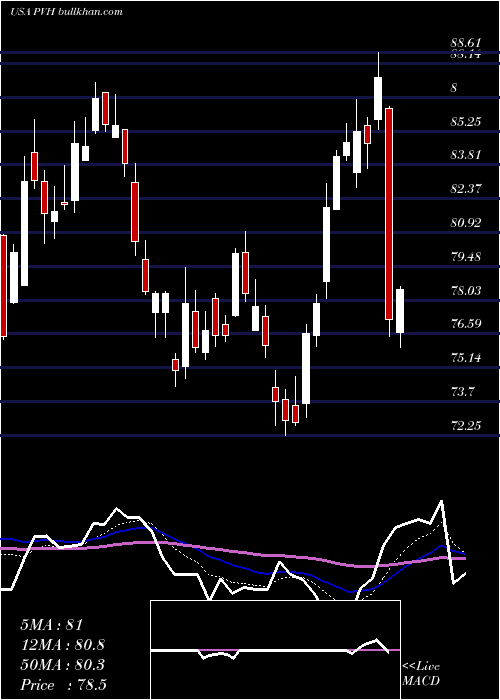Select the 72.25 price level label
This screenshot has width=500, height=700.
[x=466, y=425]
